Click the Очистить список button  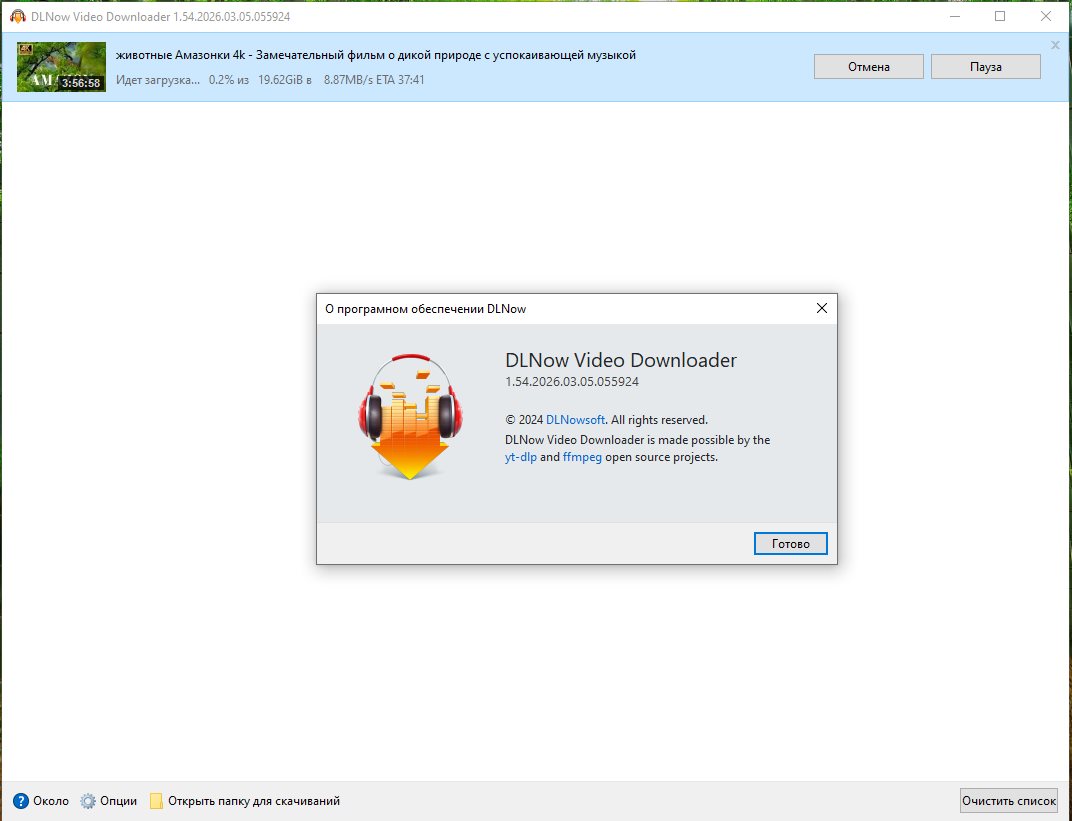[x=1008, y=800]
